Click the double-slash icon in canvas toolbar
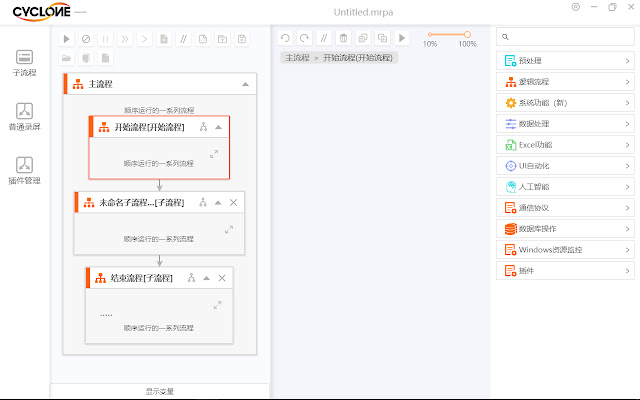 (x=324, y=38)
